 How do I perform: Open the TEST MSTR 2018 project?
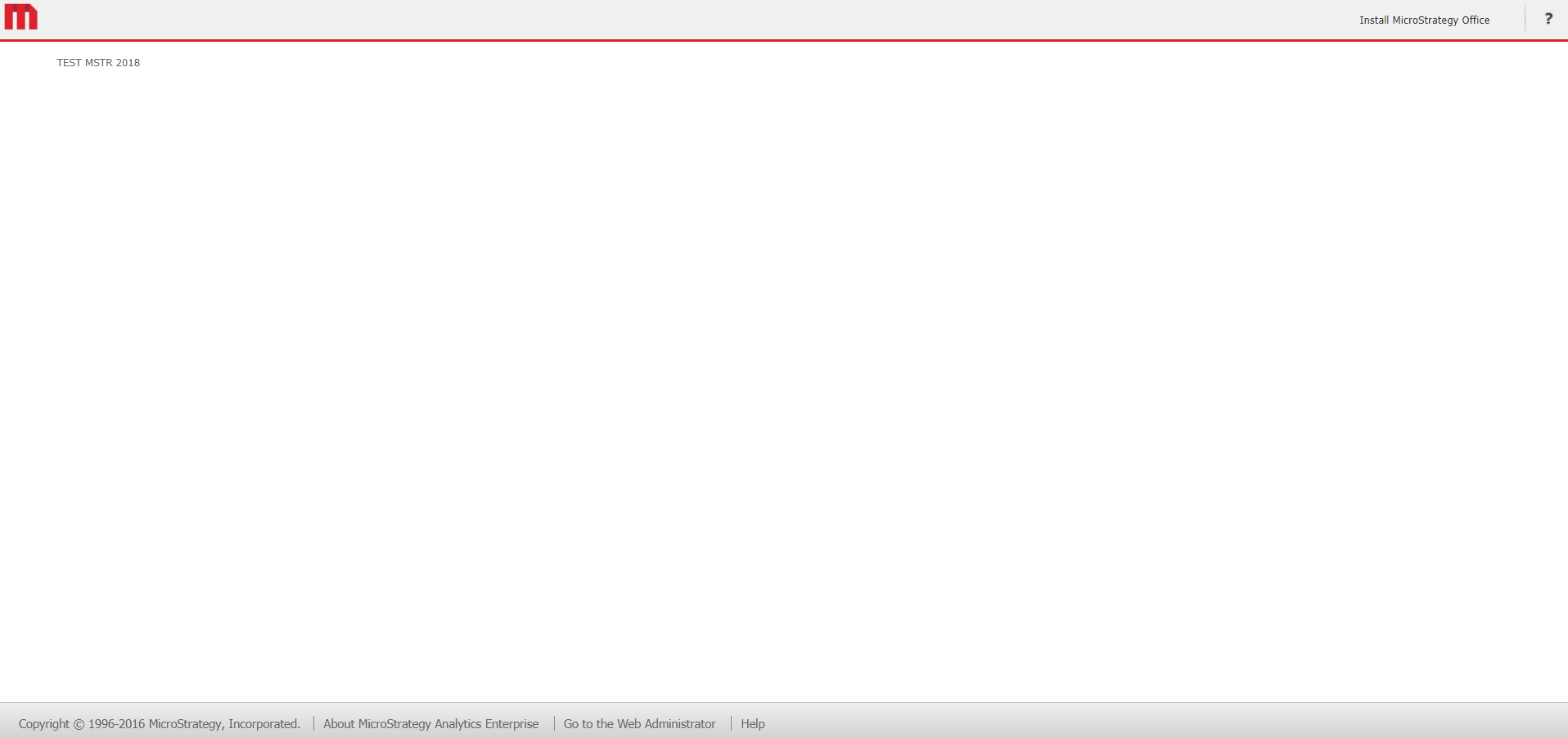(x=98, y=63)
